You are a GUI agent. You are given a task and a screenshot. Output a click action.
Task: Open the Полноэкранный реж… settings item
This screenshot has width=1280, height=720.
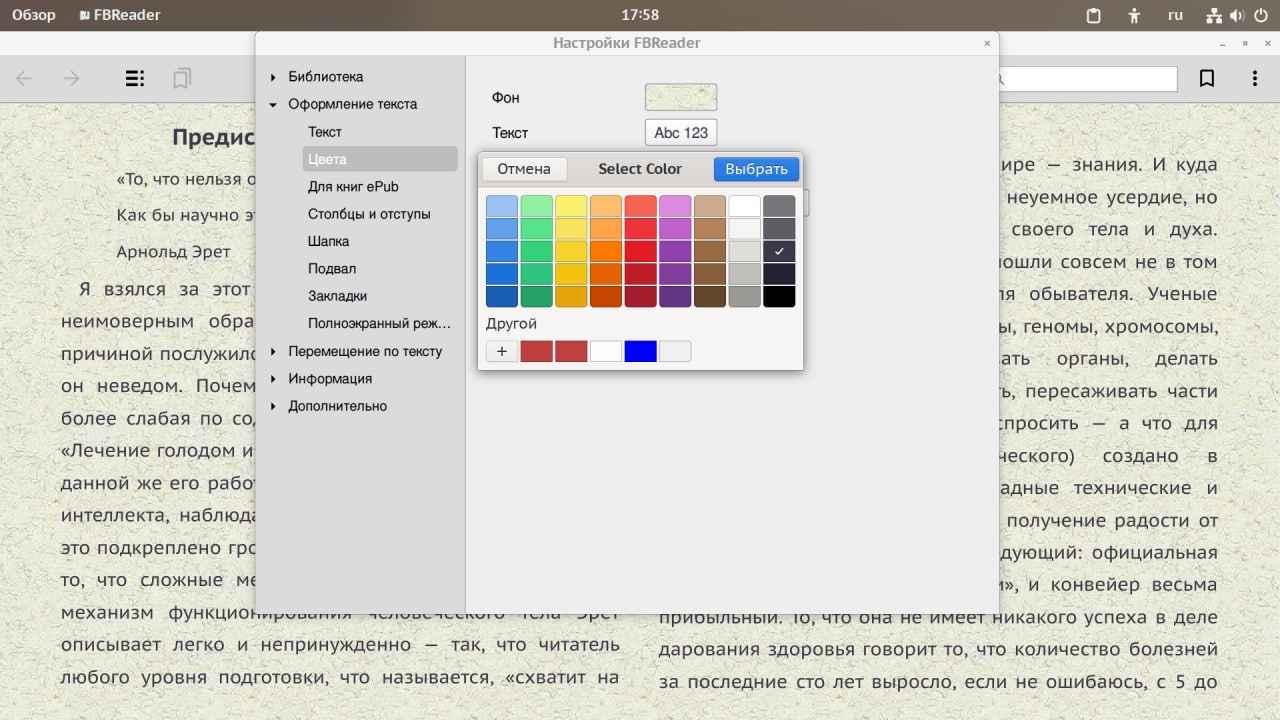pos(380,324)
